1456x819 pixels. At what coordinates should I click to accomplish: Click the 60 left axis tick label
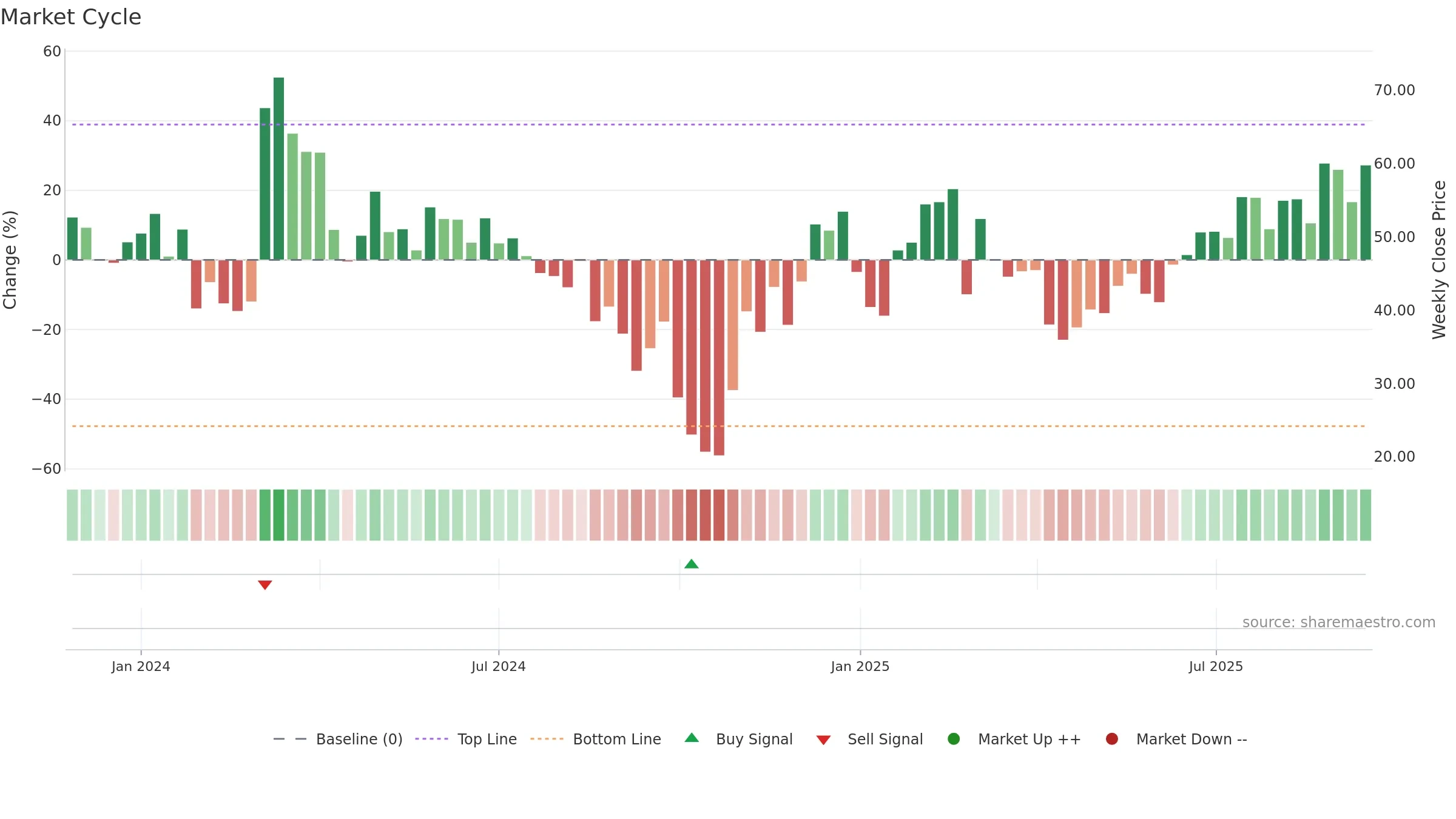(x=52, y=52)
